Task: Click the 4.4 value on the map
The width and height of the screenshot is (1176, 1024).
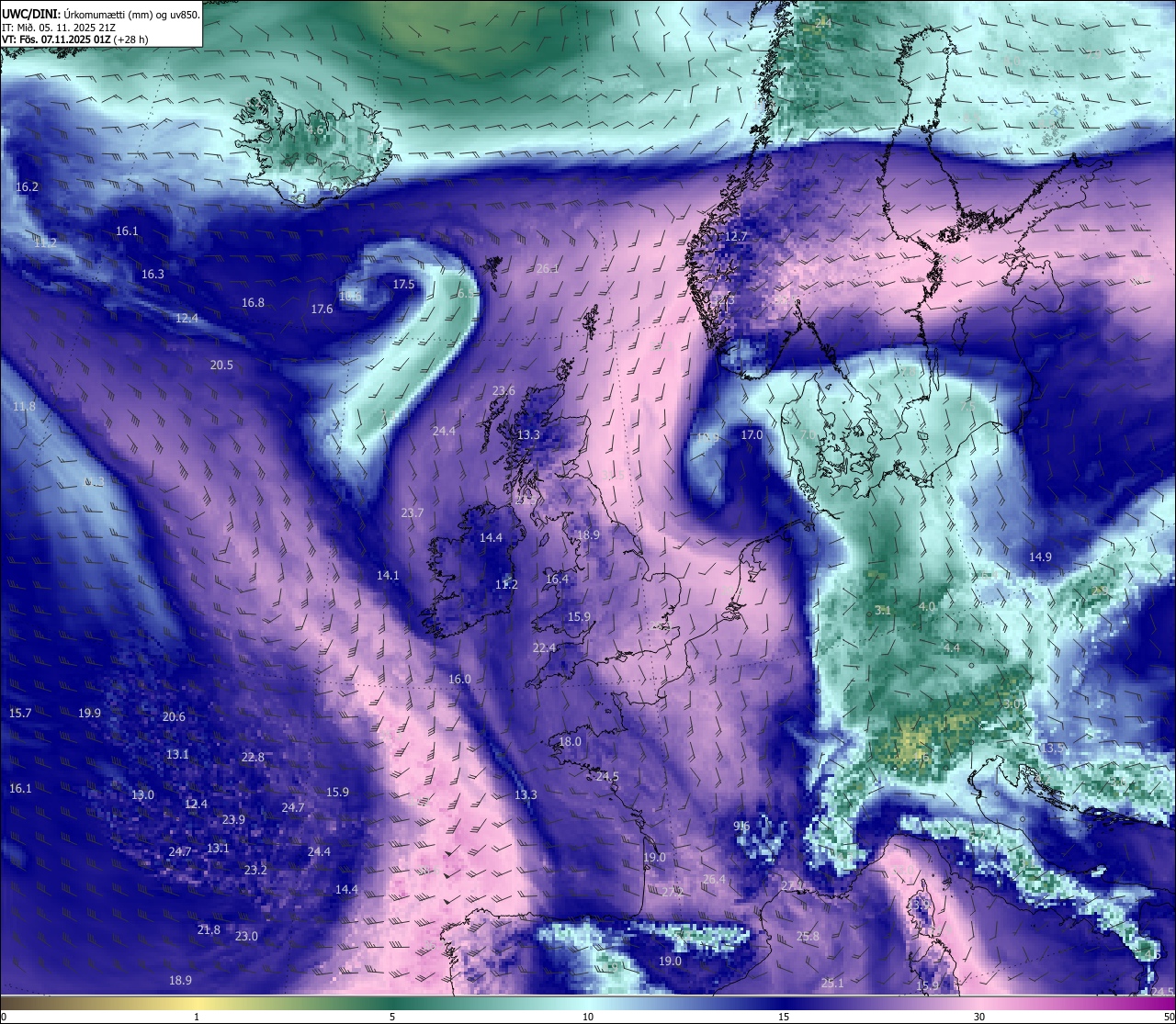Action: (951, 647)
